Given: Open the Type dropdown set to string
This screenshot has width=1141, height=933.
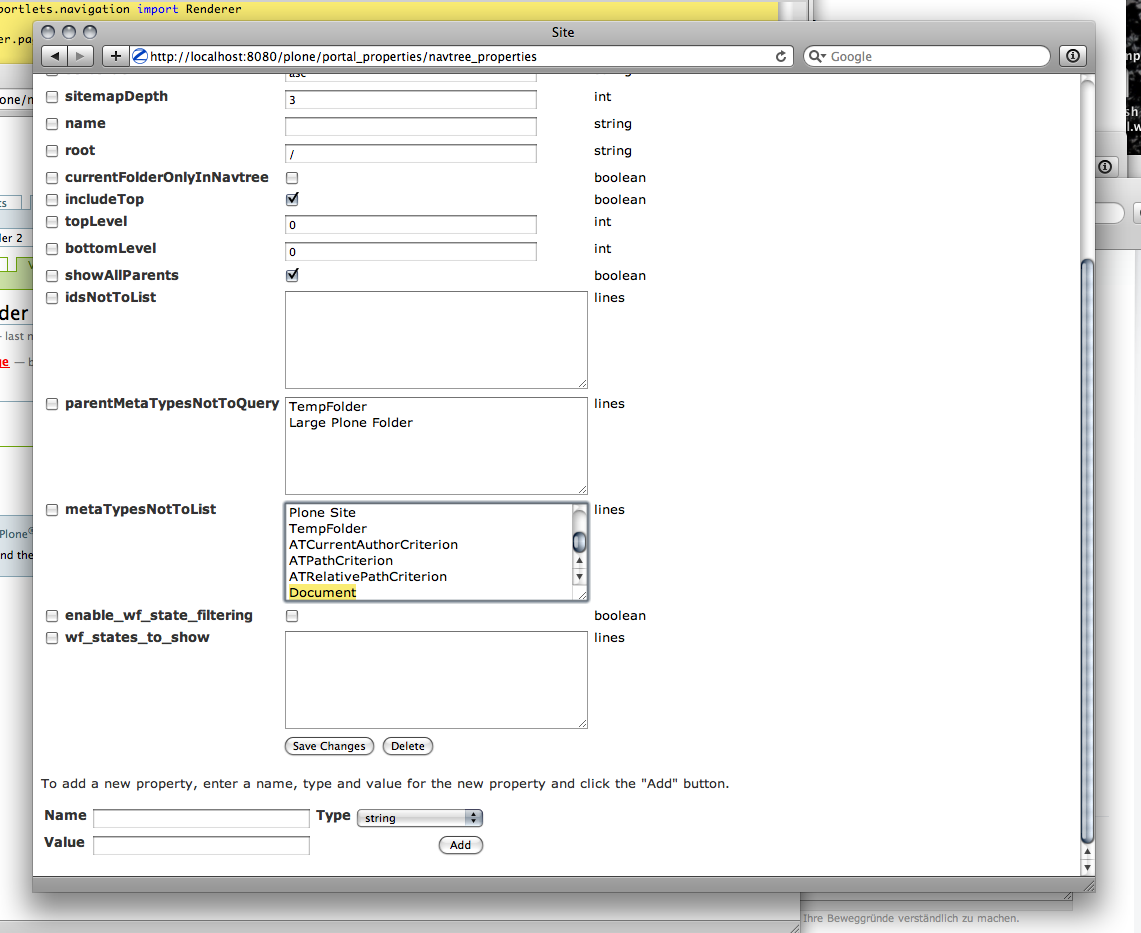Looking at the screenshot, I should pos(420,817).
